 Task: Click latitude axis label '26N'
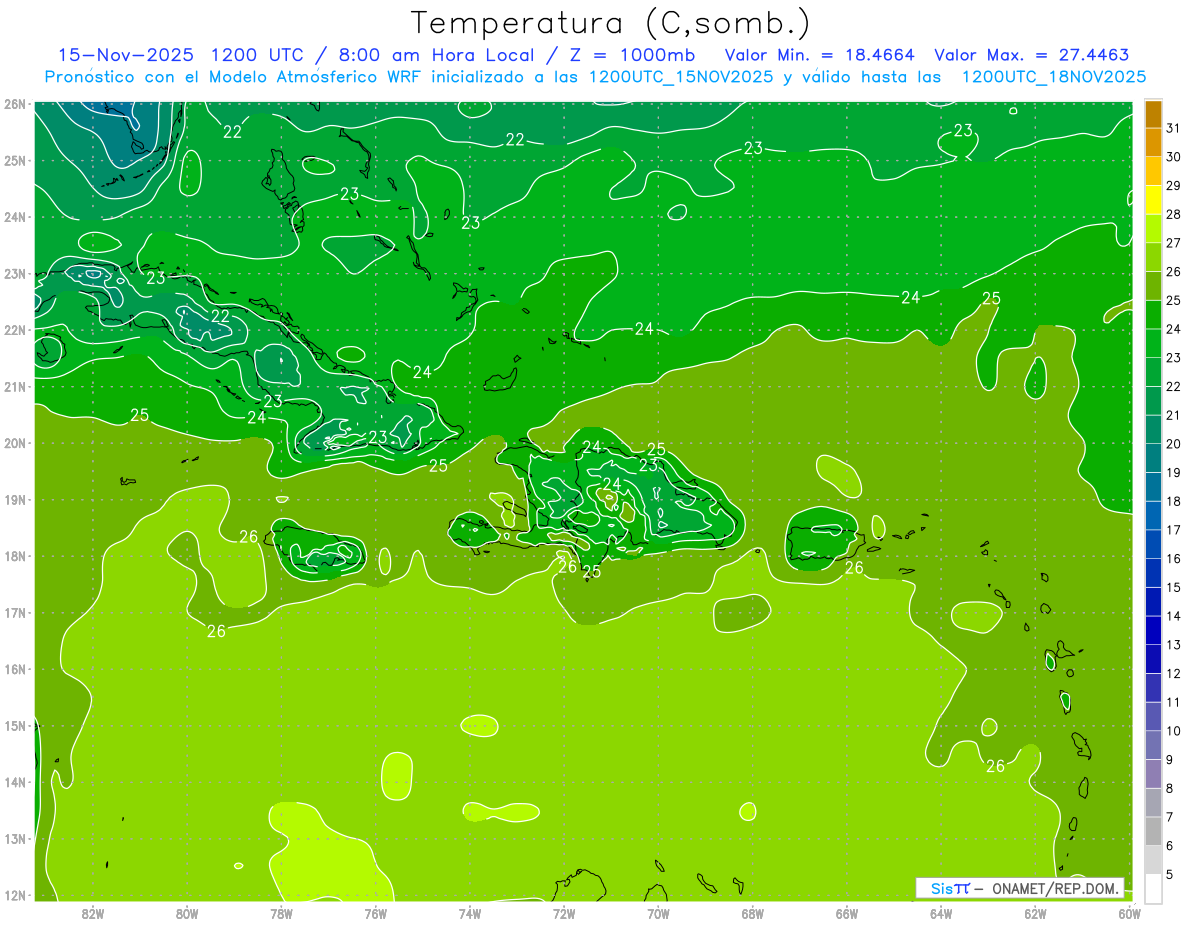(15, 104)
